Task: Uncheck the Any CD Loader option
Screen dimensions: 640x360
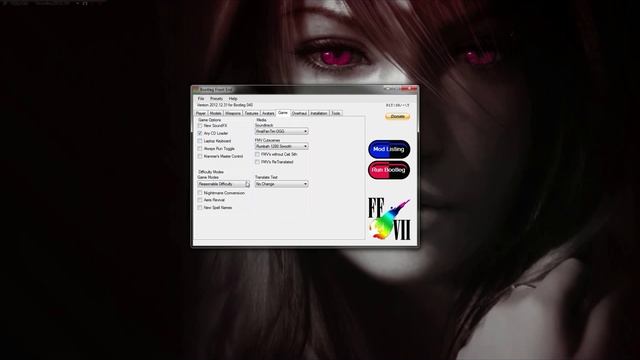Action: [200, 133]
